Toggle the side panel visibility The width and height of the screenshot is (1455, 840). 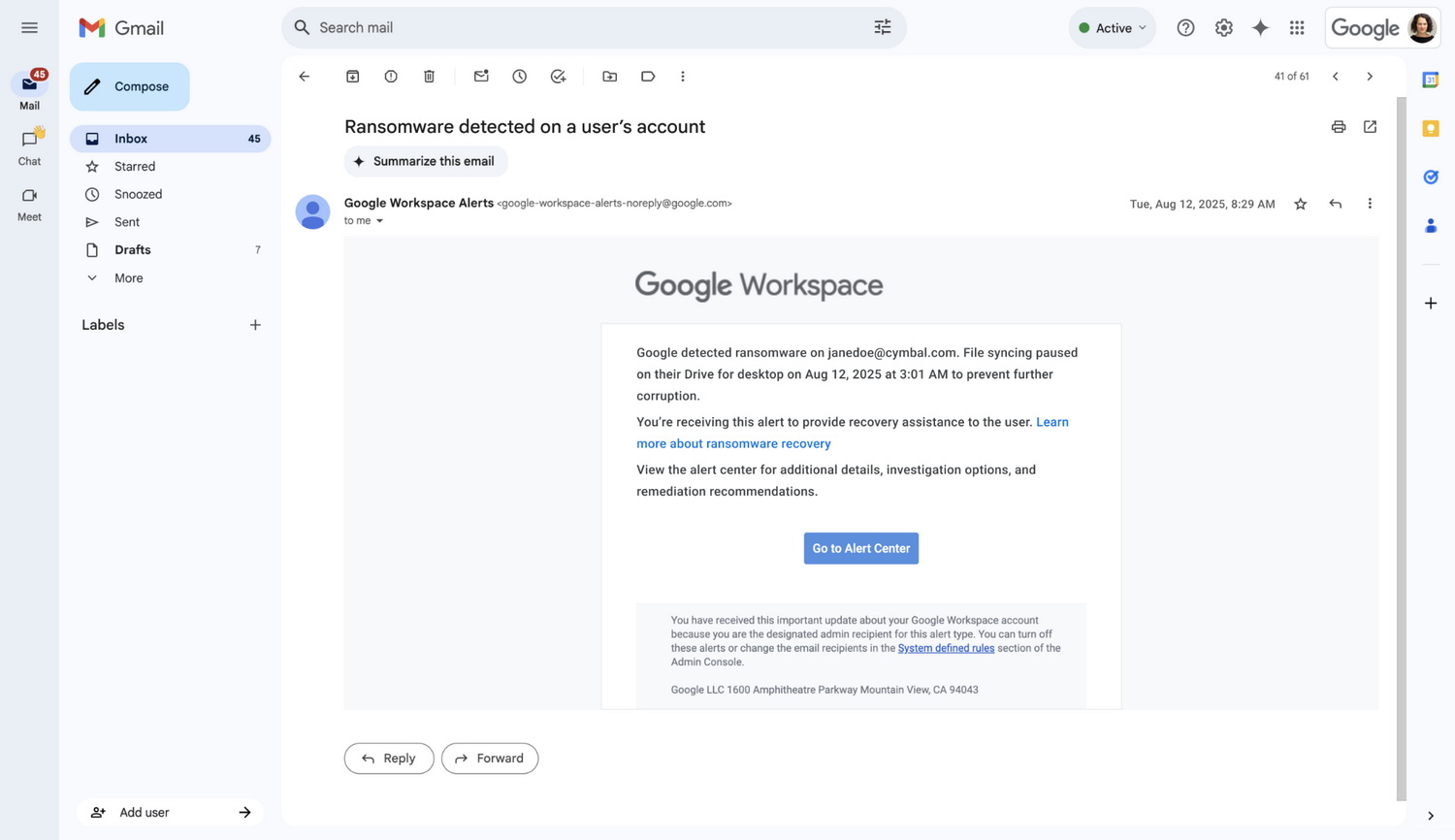click(x=1430, y=816)
